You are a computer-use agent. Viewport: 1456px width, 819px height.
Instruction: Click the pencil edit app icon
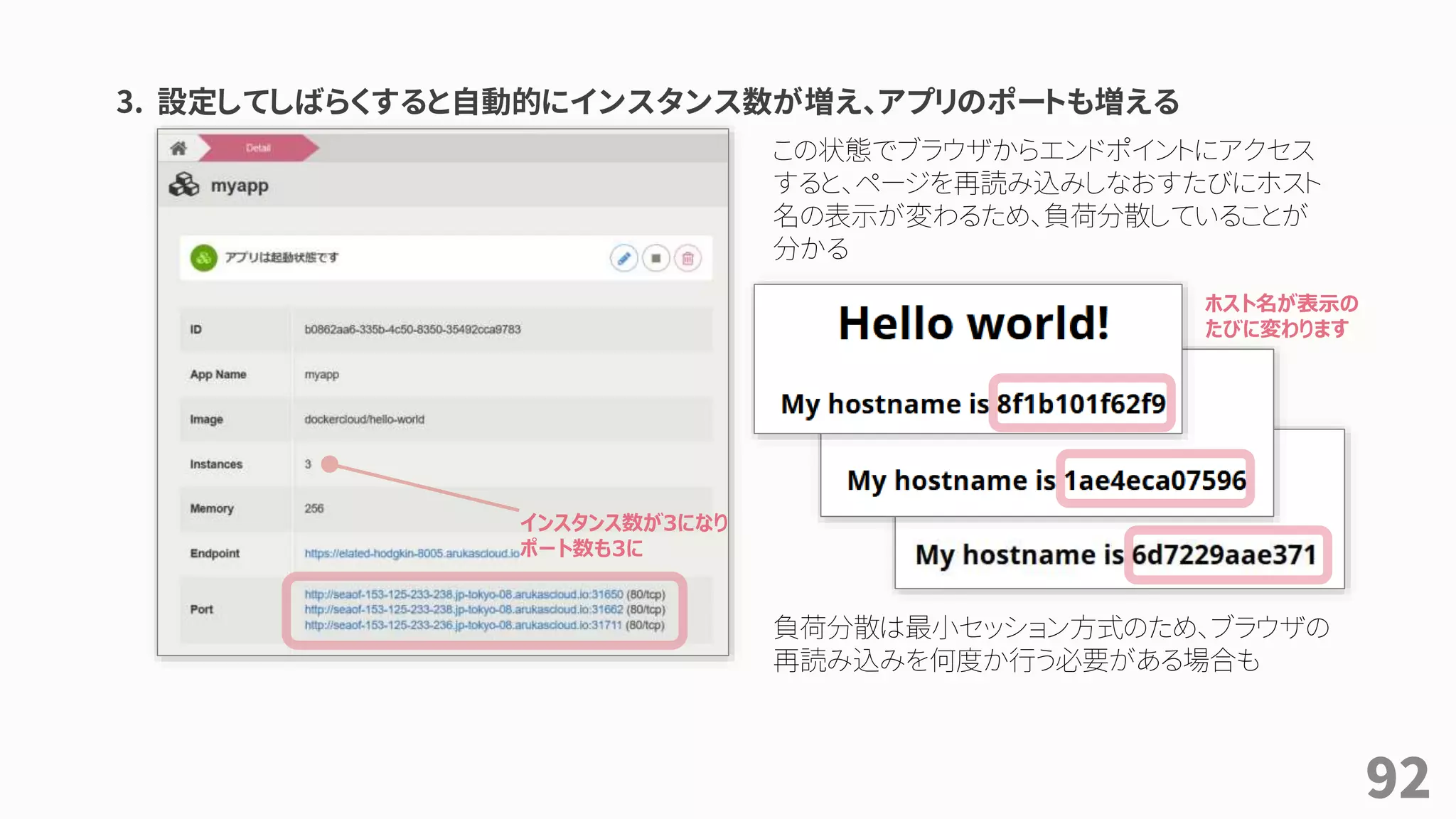[623, 258]
